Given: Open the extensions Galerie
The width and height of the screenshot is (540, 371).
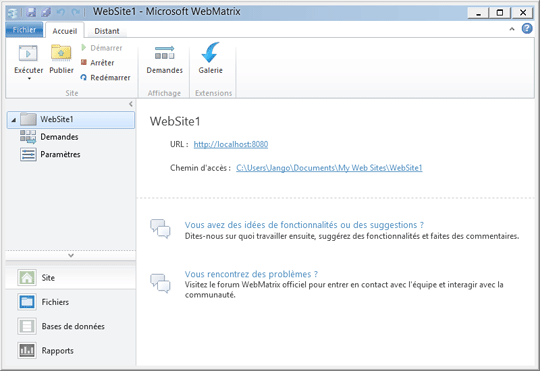Looking at the screenshot, I should (210, 52).
